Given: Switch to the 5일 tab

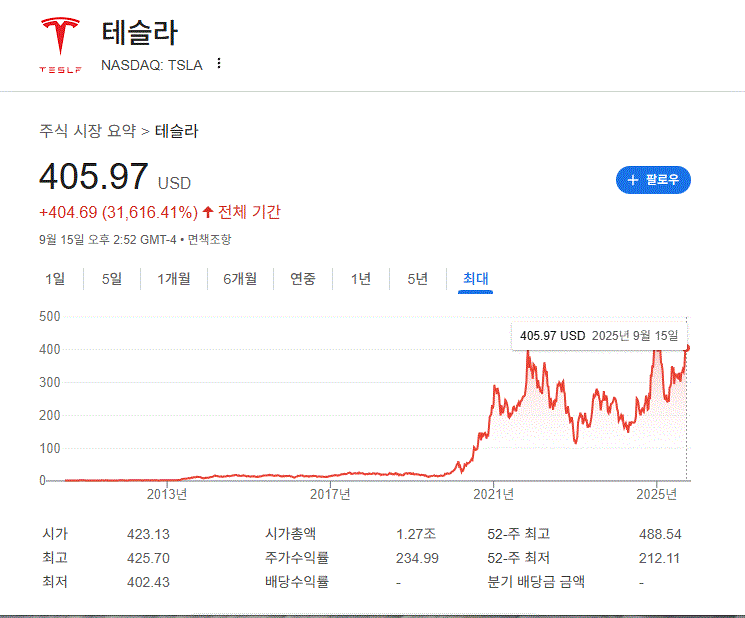Looking at the screenshot, I should tap(112, 279).
